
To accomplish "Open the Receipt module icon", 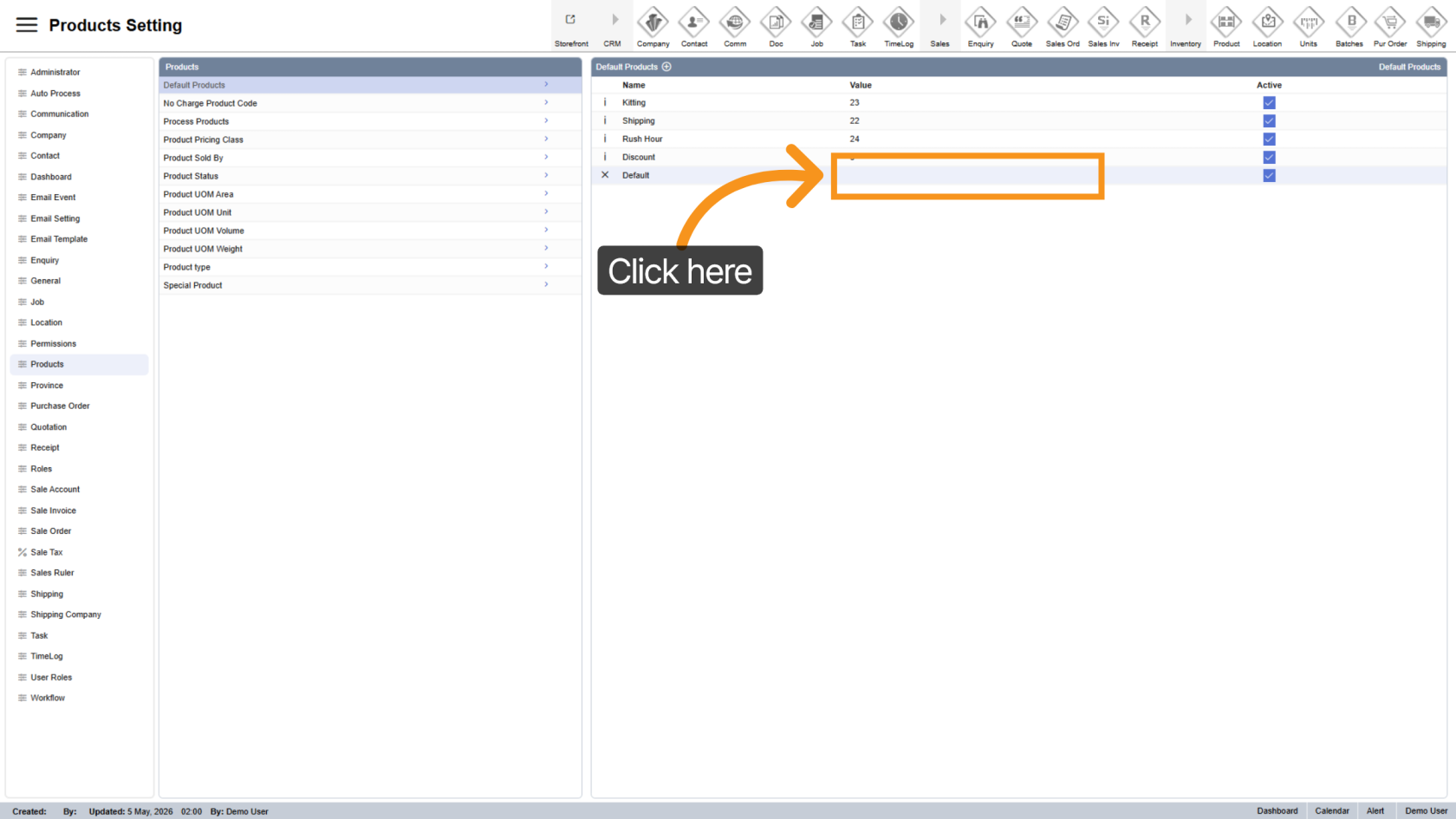I will (1144, 22).
